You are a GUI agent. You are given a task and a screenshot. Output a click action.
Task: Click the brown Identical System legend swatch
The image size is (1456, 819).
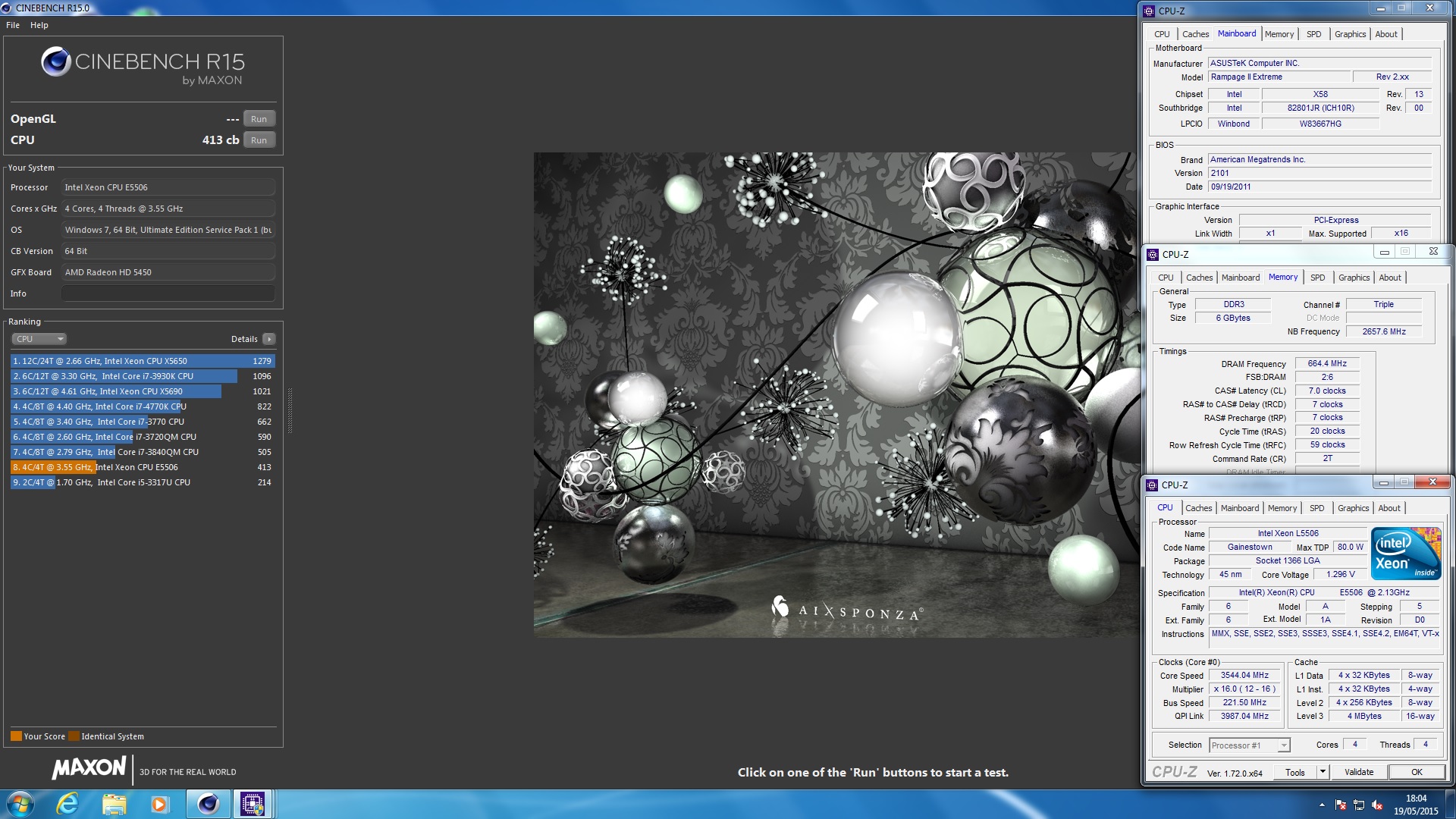pos(74,736)
